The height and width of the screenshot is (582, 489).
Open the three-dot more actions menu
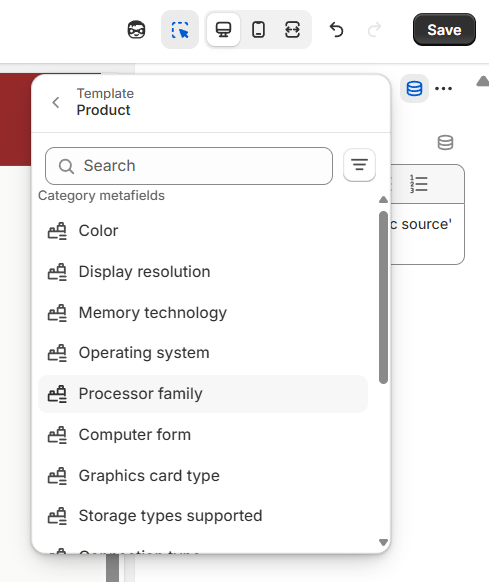coord(443,89)
